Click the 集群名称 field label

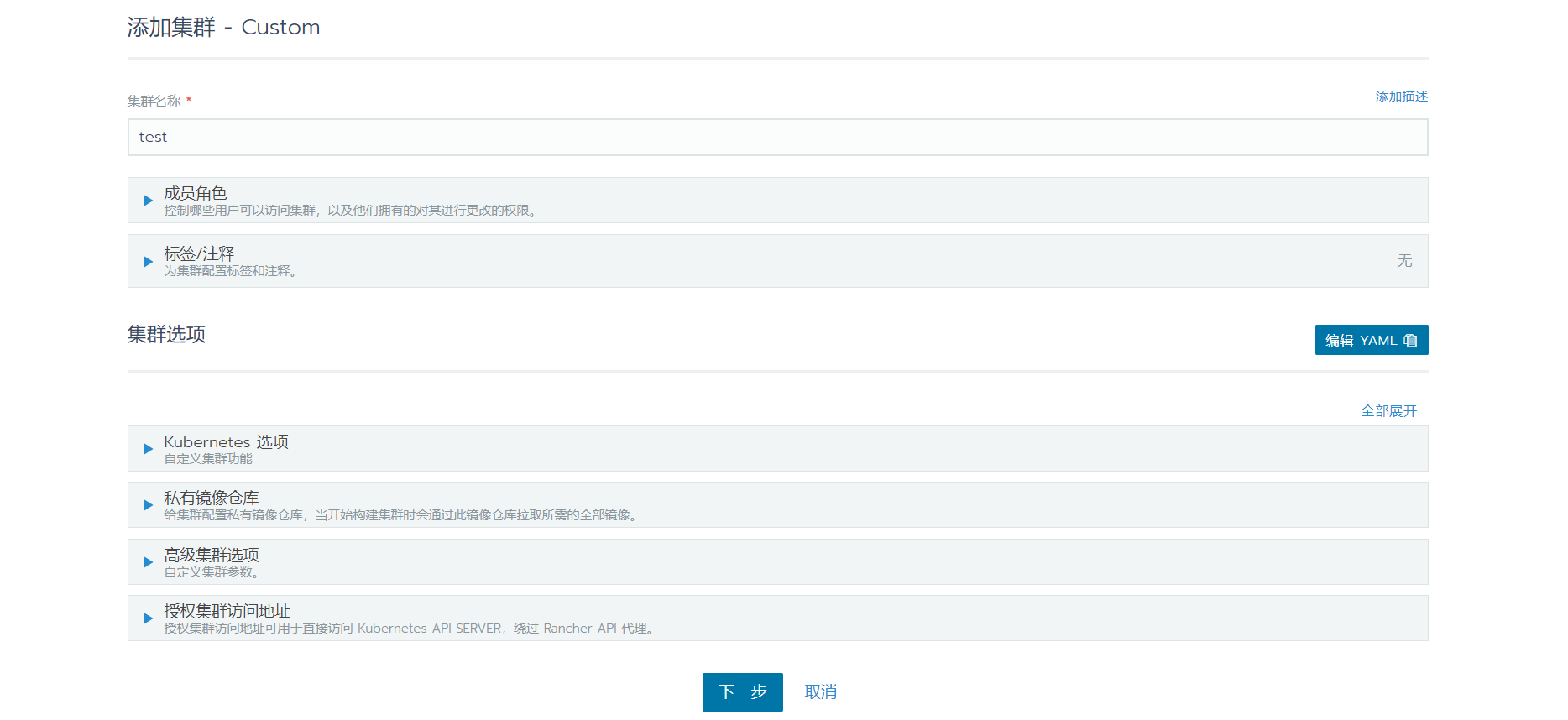click(x=154, y=101)
